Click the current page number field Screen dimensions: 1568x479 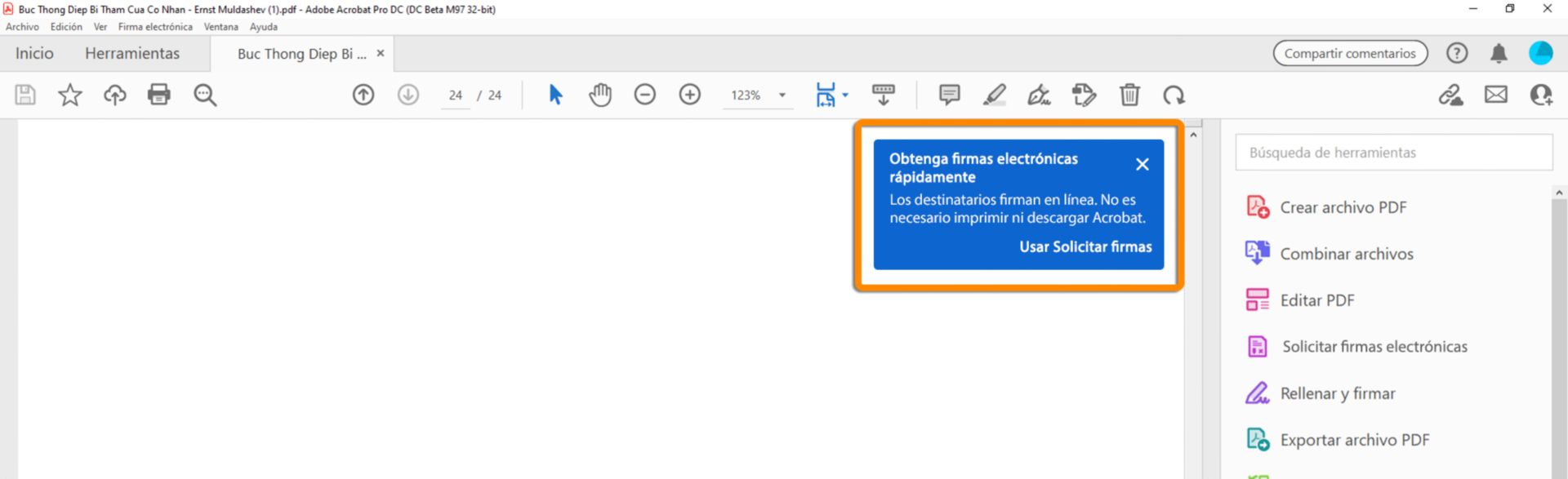[x=455, y=95]
